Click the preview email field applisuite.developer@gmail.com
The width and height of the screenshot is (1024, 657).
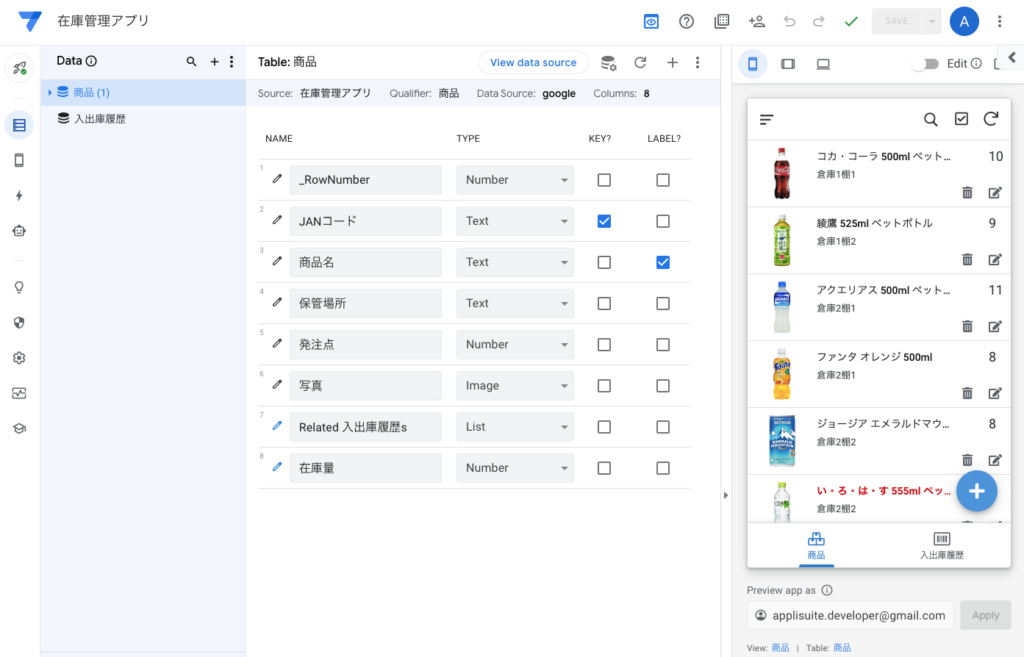[849, 615]
